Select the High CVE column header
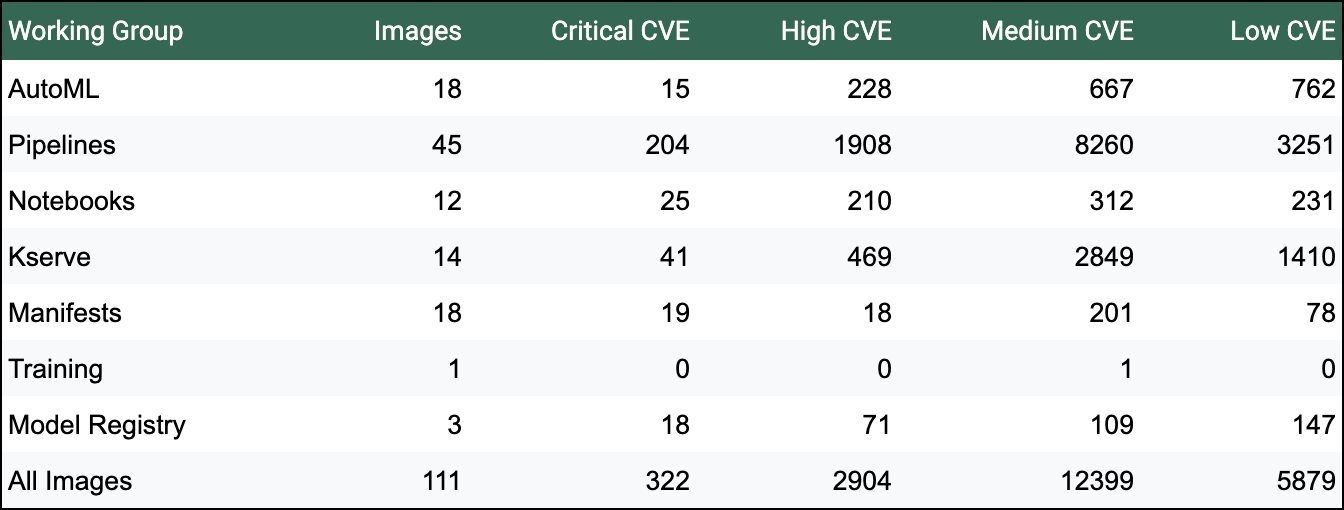Viewport: 1344px width, 510px height. coord(836,31)
